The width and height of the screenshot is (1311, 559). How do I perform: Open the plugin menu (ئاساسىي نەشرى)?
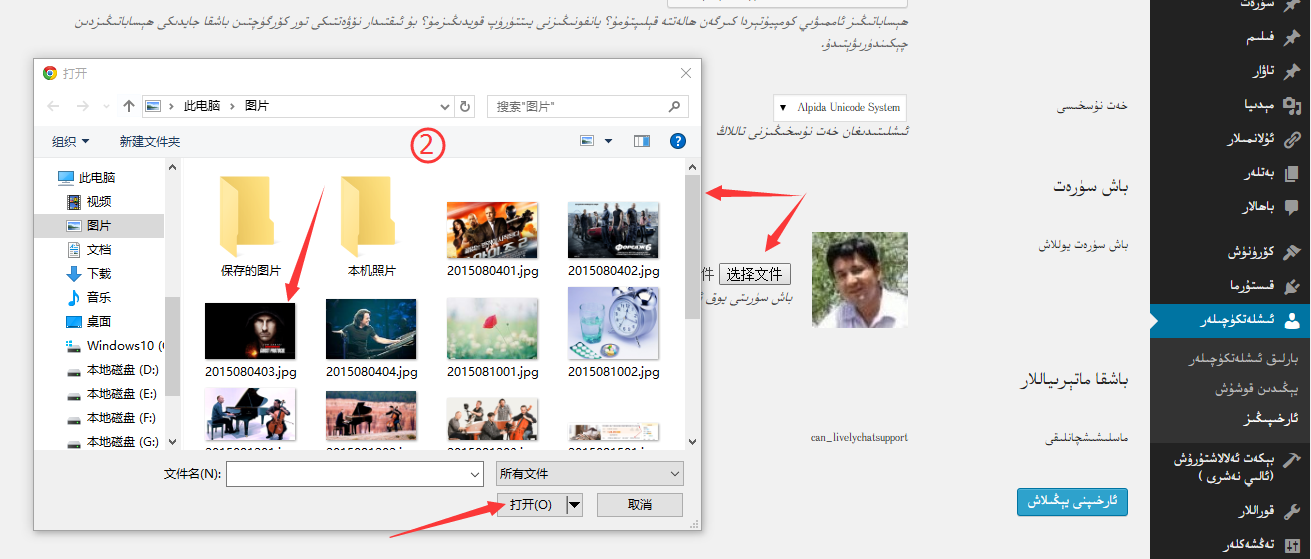[x=1230, y=467]
